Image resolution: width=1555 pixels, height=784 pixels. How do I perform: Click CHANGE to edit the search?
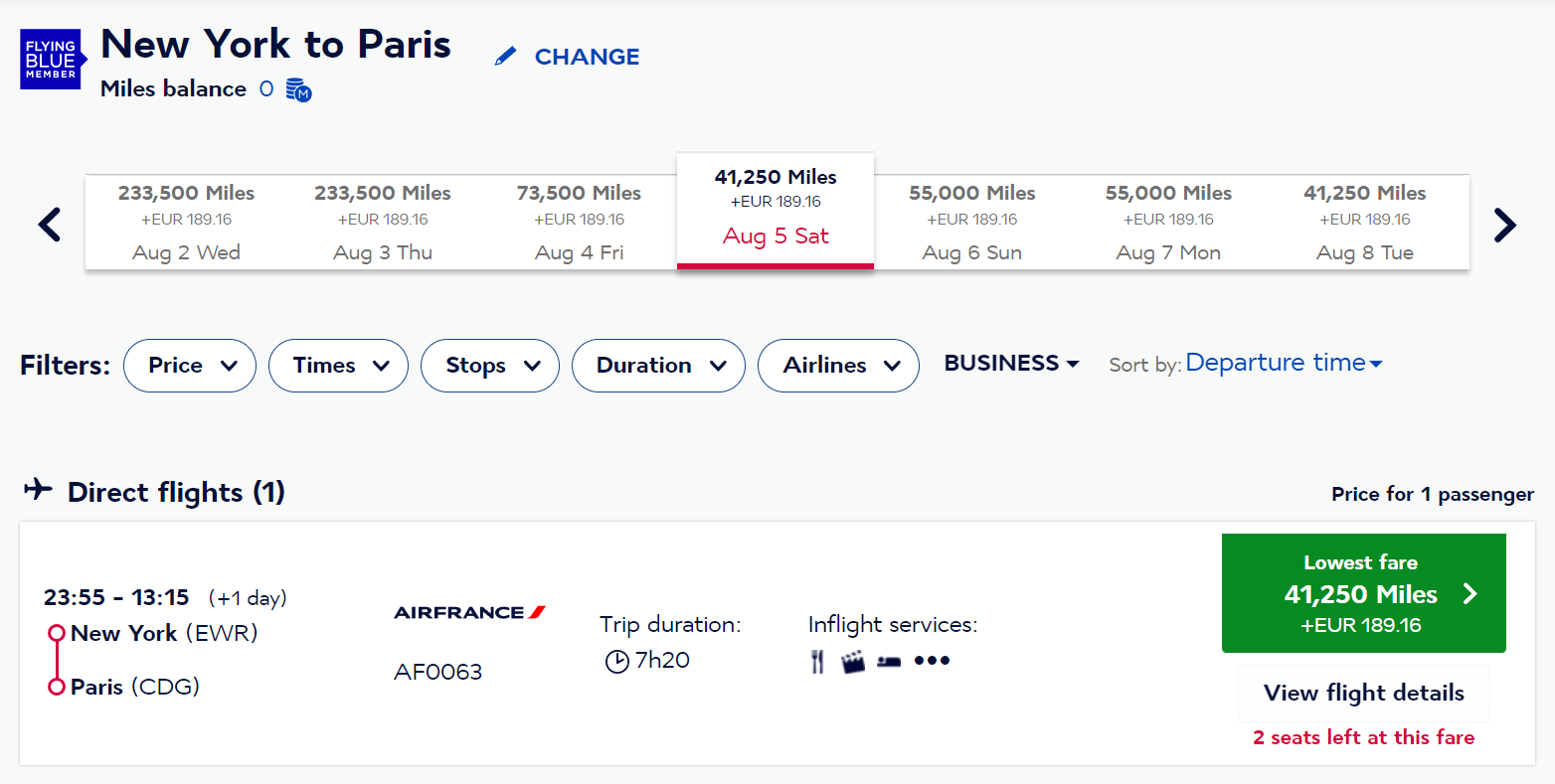(568, 57)
